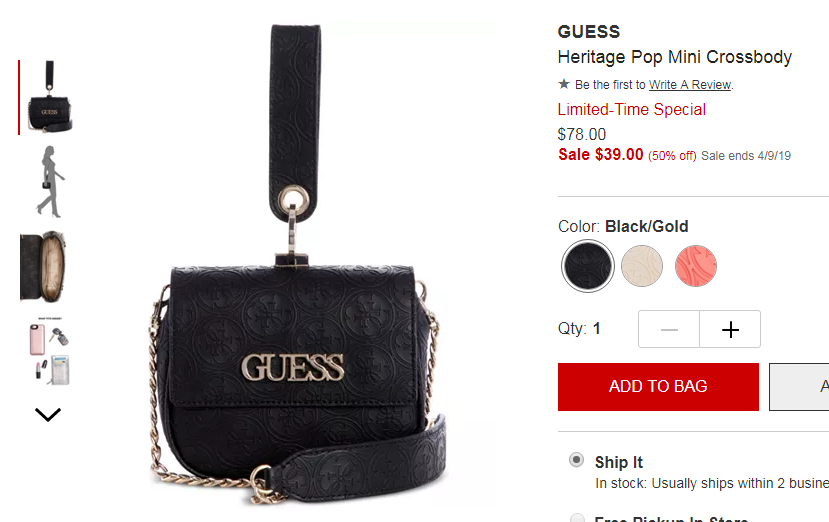This screenshot has height=522, width=829.
Task: Click the GUESS brand name heading
Action: tap(588, 32)
